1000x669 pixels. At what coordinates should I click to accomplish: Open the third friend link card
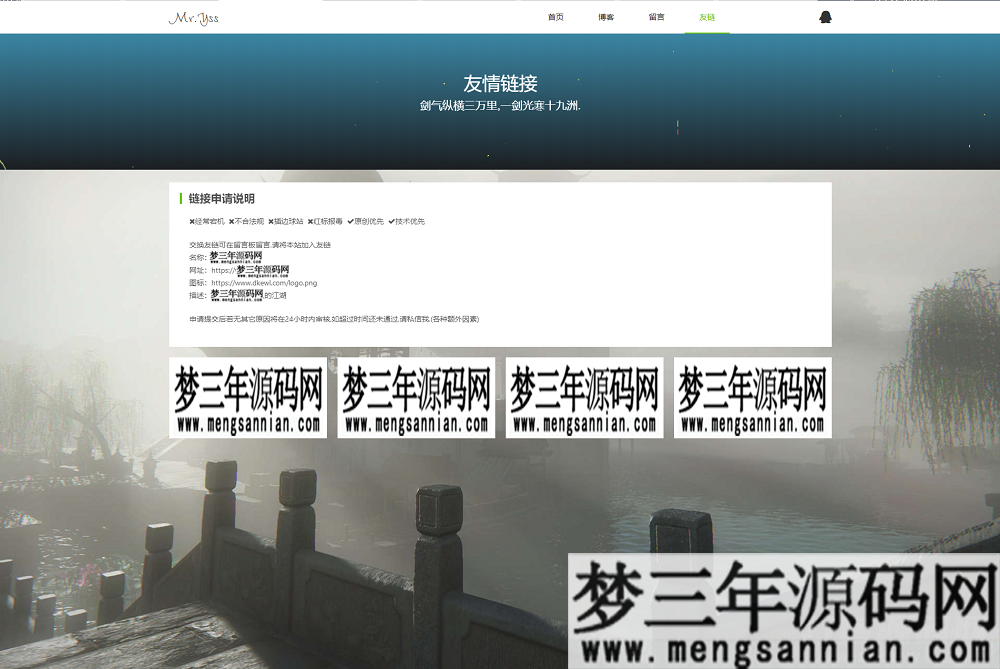tap(585, 398)
